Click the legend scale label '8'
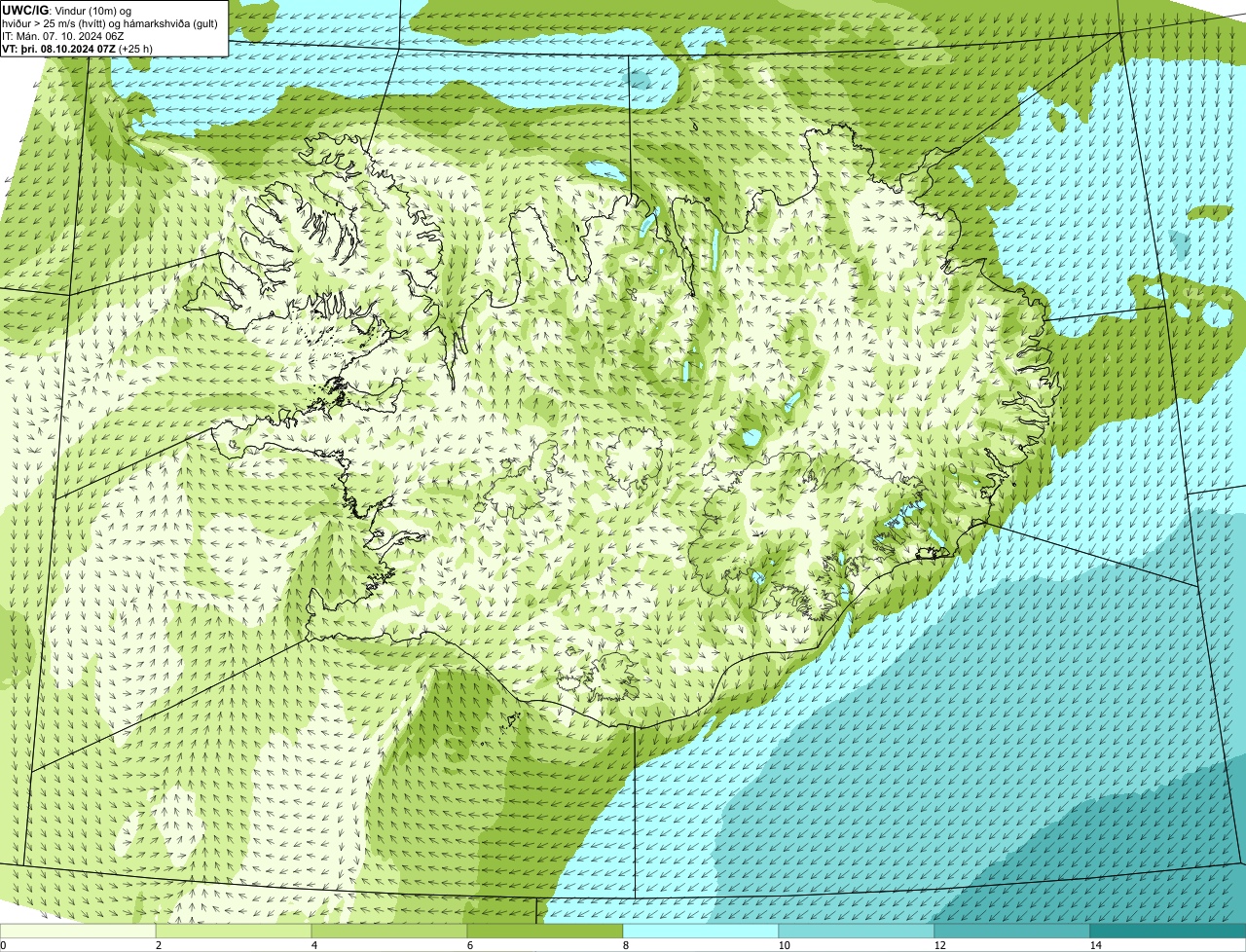 point(625,945)
